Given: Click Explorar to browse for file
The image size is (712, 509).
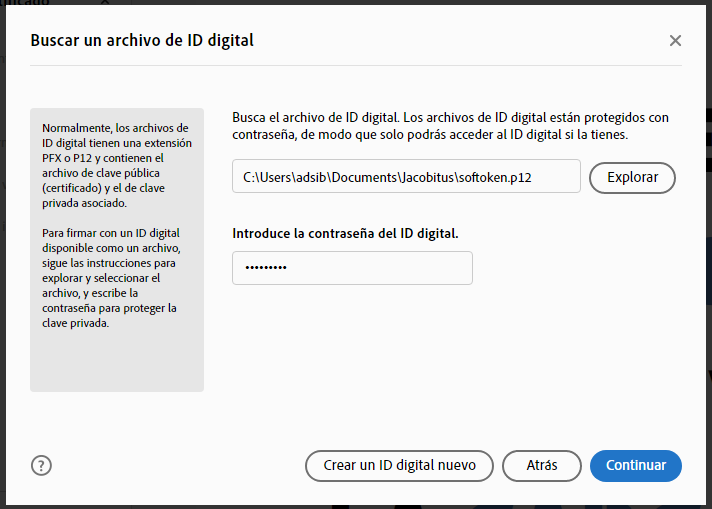Looking at the screenshot, I should point(632,177).
